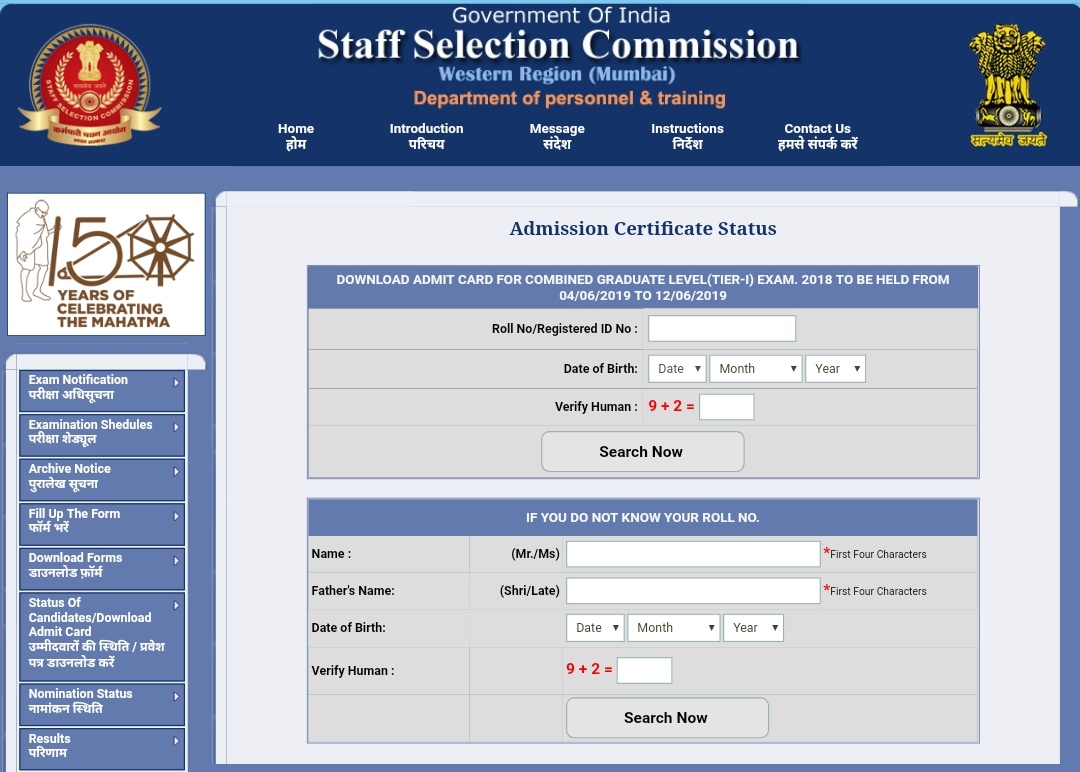
Task: Expand the Download Forms arrow
Action: [x=176, y=561]
